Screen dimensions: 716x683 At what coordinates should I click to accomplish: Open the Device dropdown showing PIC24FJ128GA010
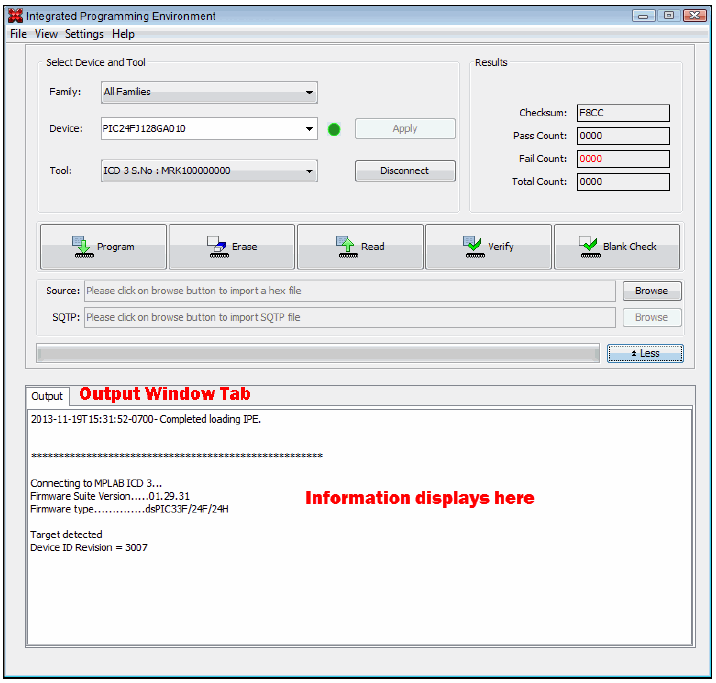(x=209, y=129)
